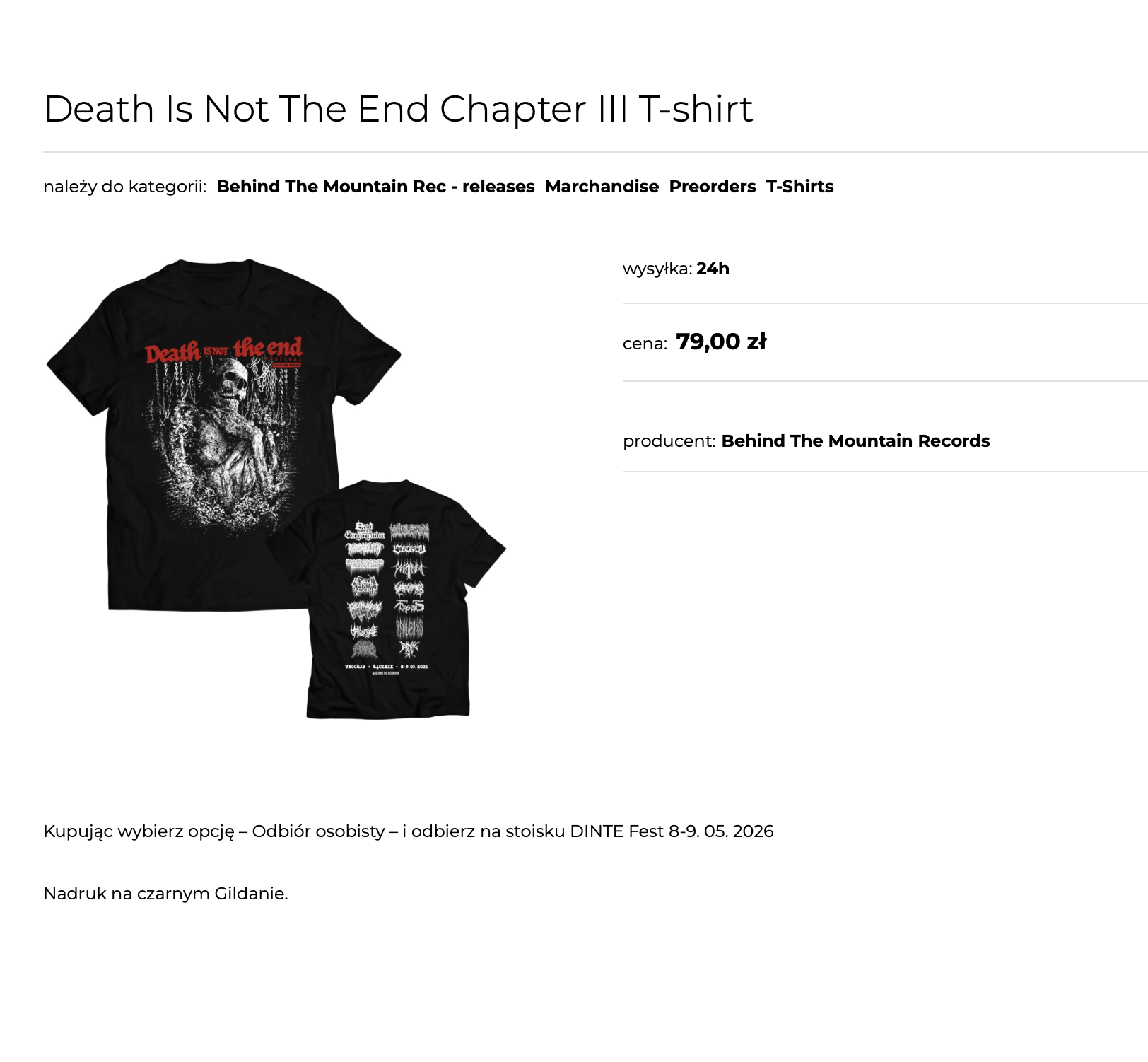This screenshot has height=1062, width=1148.
Task: Click the 'należy do kategorii' label
Action: [x=124, y=187]
